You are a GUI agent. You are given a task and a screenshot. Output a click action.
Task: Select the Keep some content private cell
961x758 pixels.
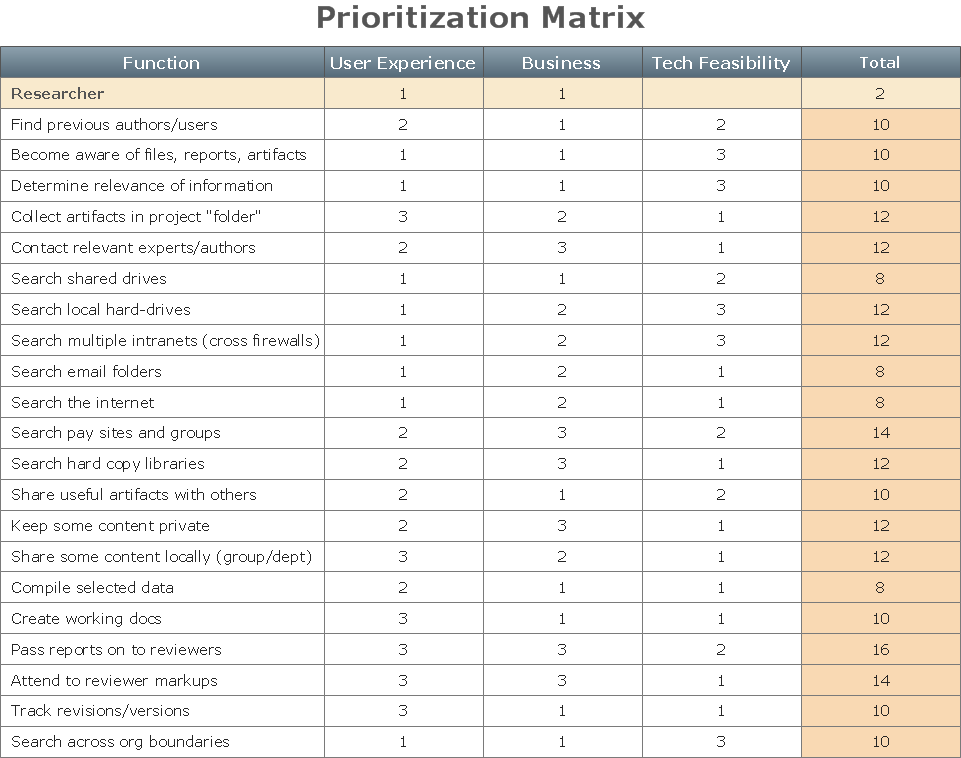pyautogui.click(x=110, y=526)
